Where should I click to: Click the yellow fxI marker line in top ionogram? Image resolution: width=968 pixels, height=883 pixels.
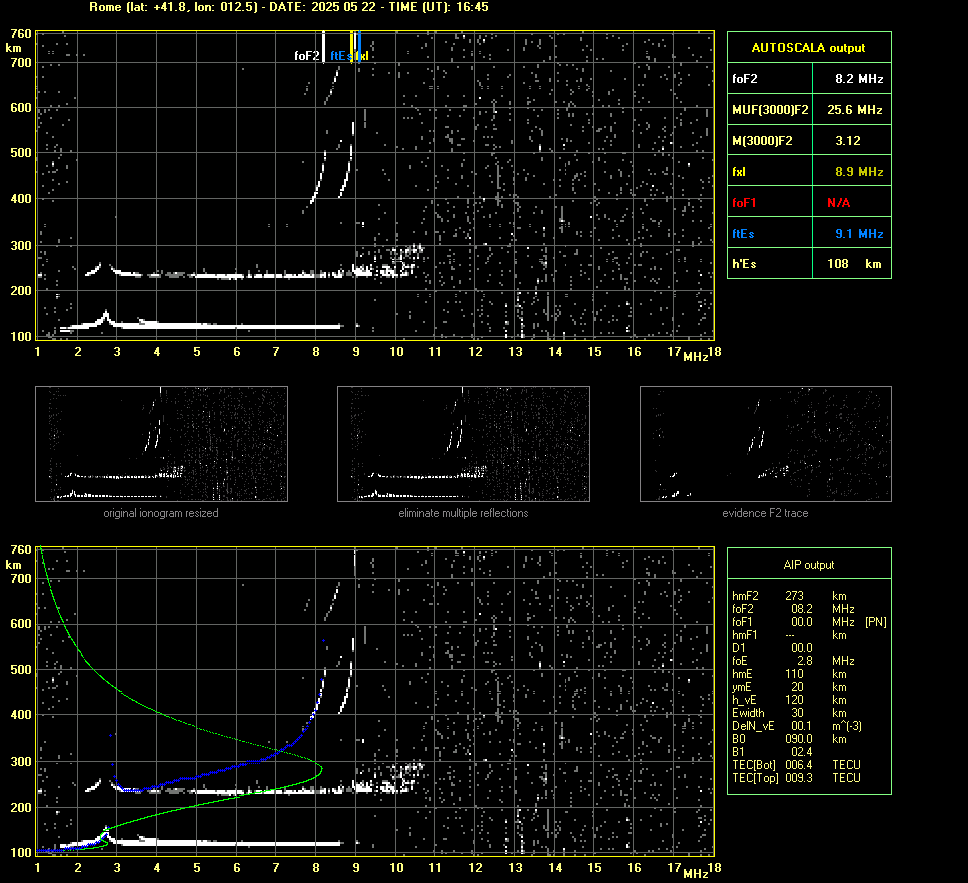click(x=352, y=46)
